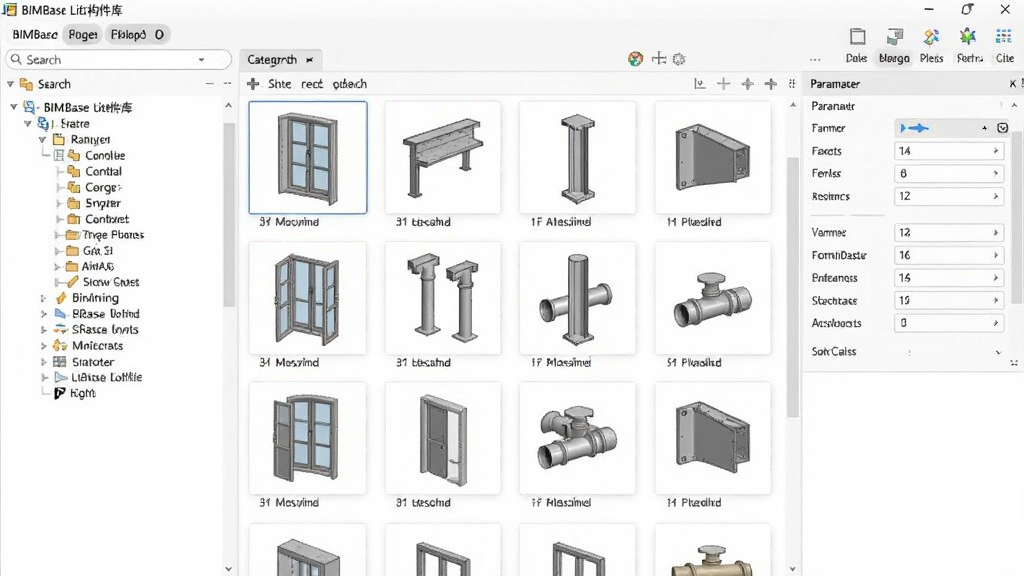
Task: Click the plus icon before Shte
Action: coord(253,84)
